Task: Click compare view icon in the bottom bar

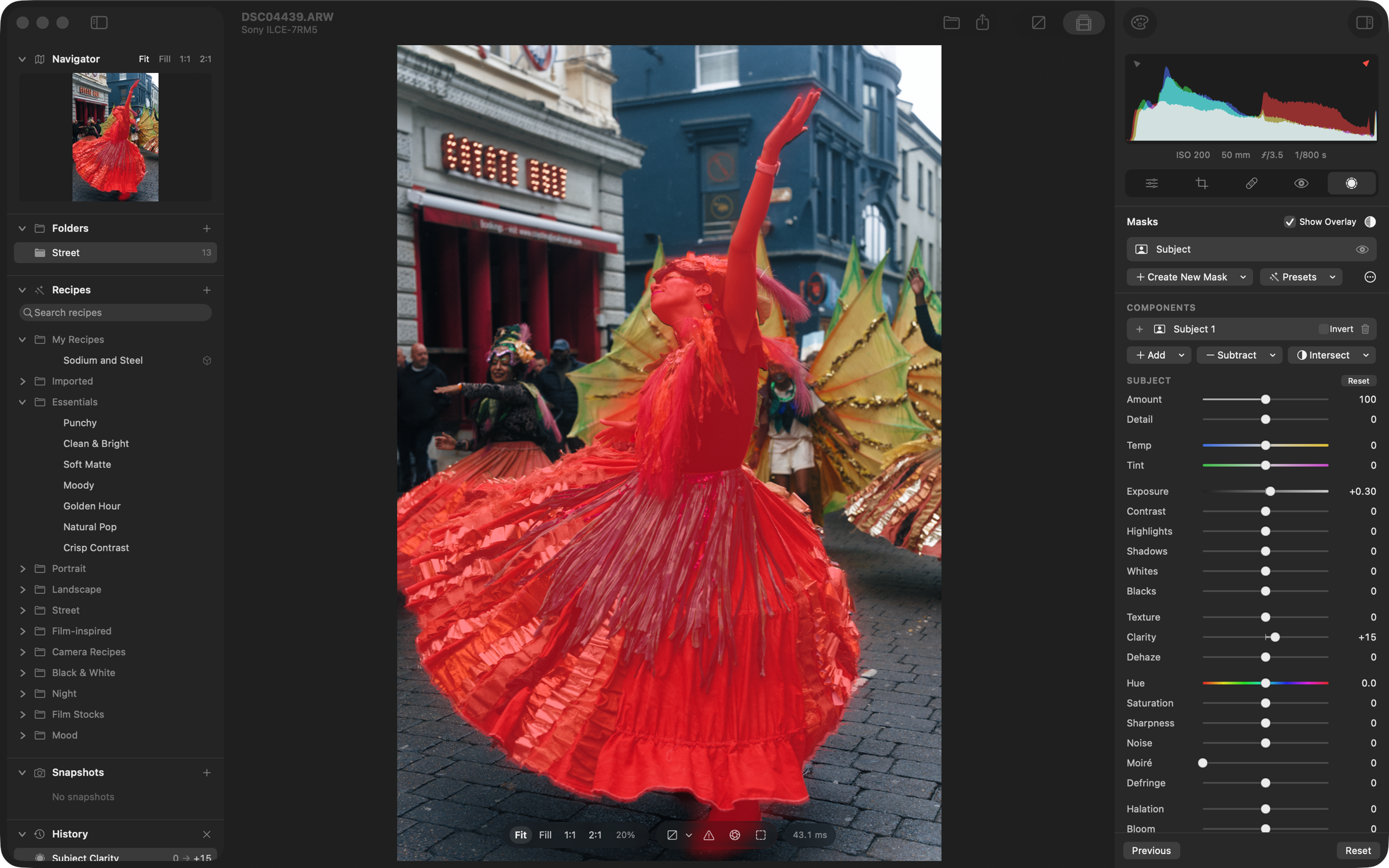Action: tap(672, 835)
